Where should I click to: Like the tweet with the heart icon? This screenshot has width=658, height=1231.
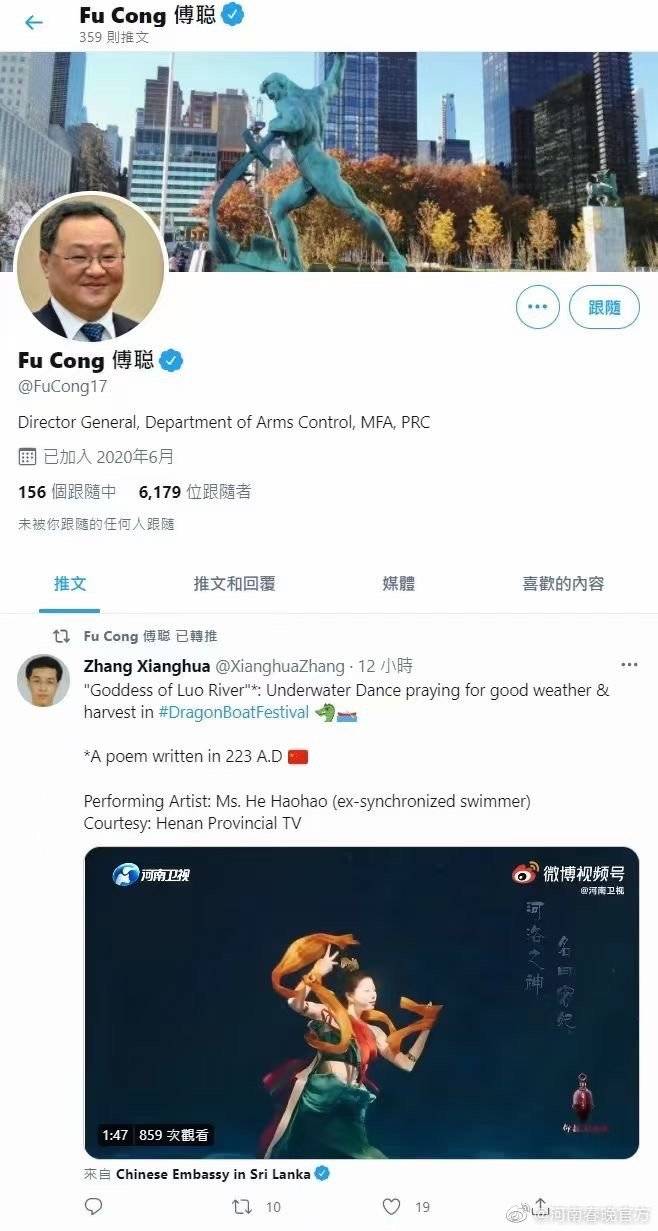pyautogui.click(x=392, y=1207)
